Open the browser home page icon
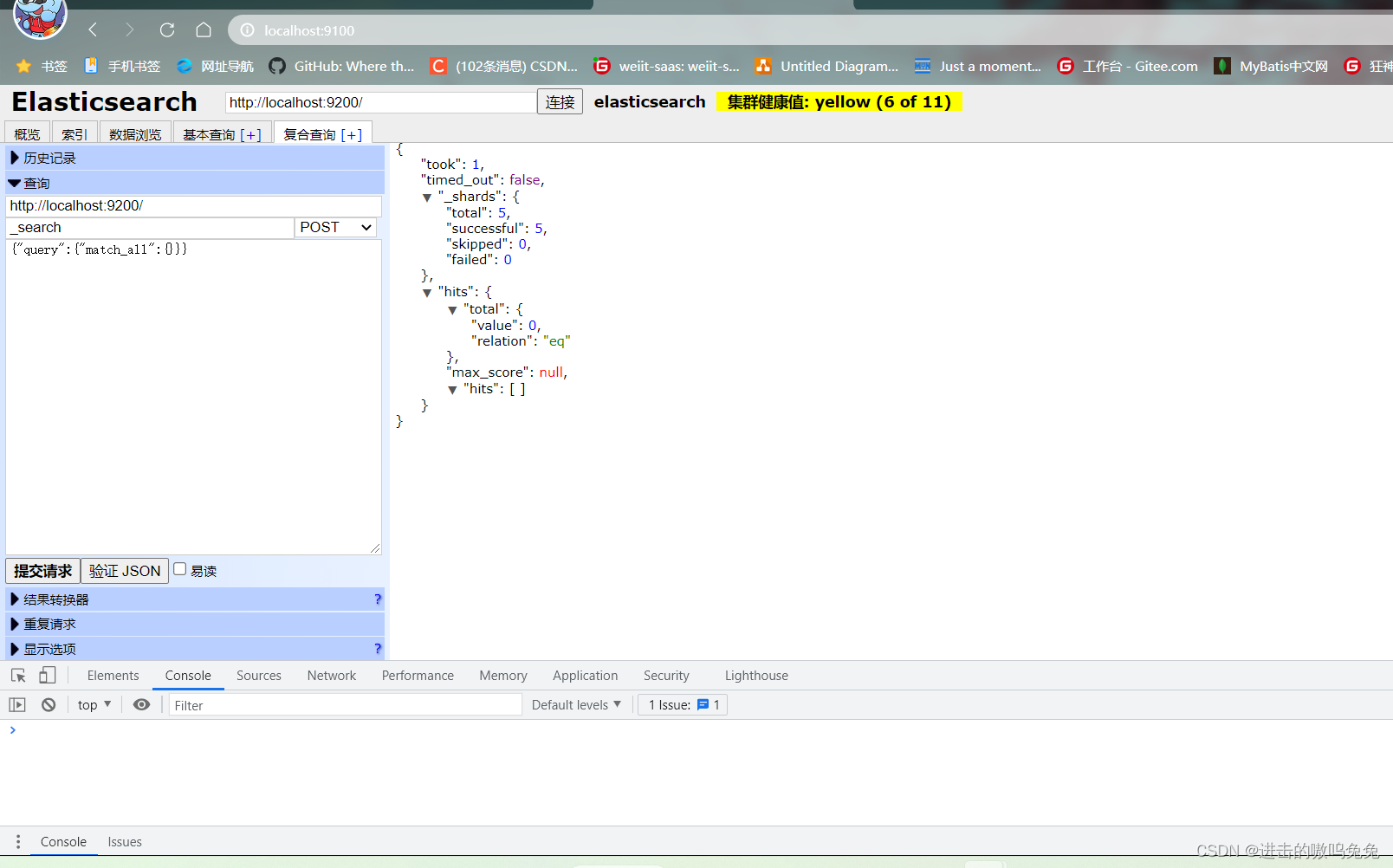The image size is (1393, 868). click(x=204, y=30)
